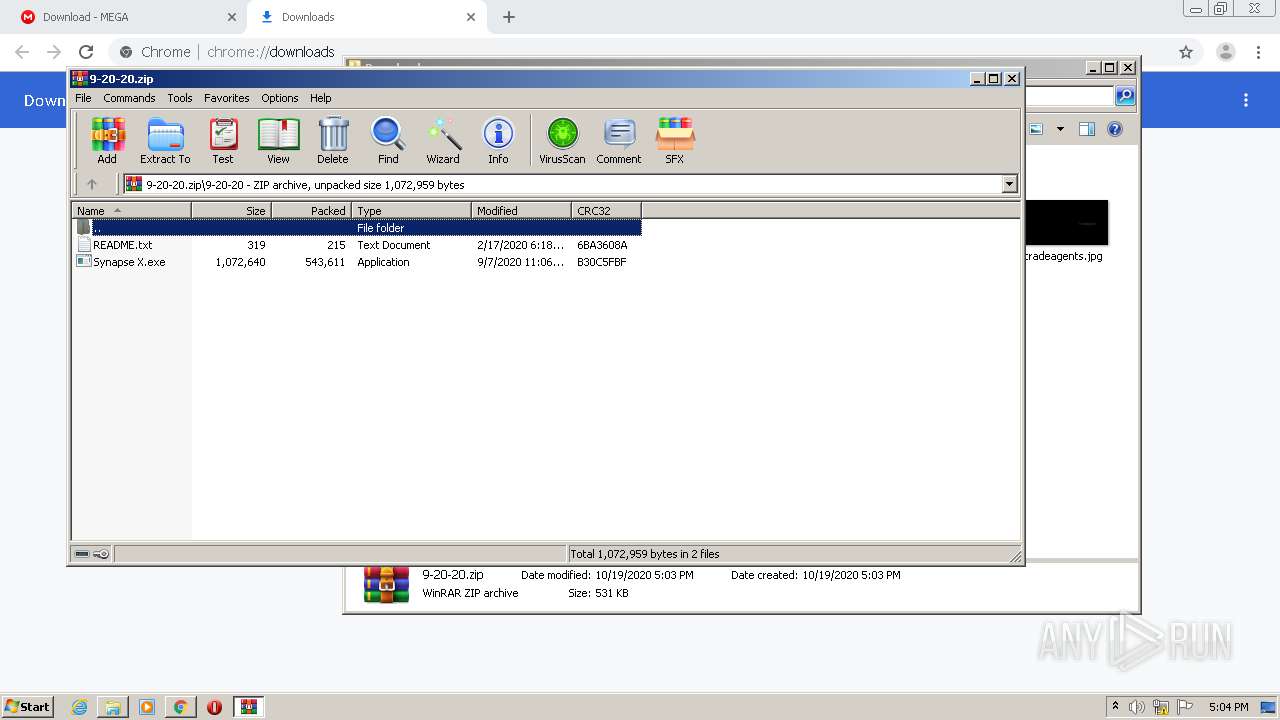Click the Add toolbar icon in WinRAR
Screen dimensions: 1280x720
pos(107,140)
